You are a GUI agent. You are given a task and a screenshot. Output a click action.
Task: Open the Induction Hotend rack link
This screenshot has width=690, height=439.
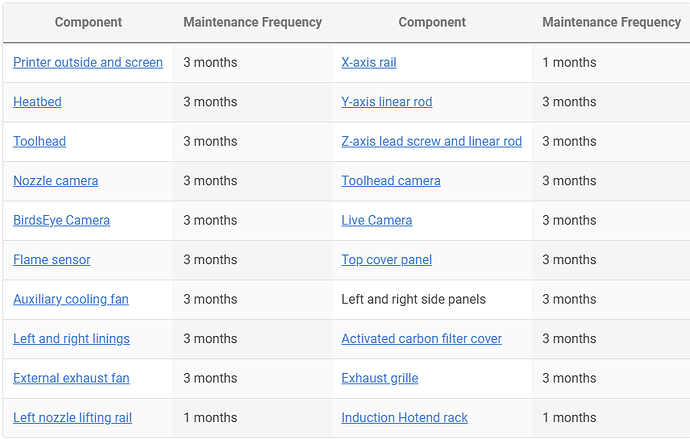[404, 418]
